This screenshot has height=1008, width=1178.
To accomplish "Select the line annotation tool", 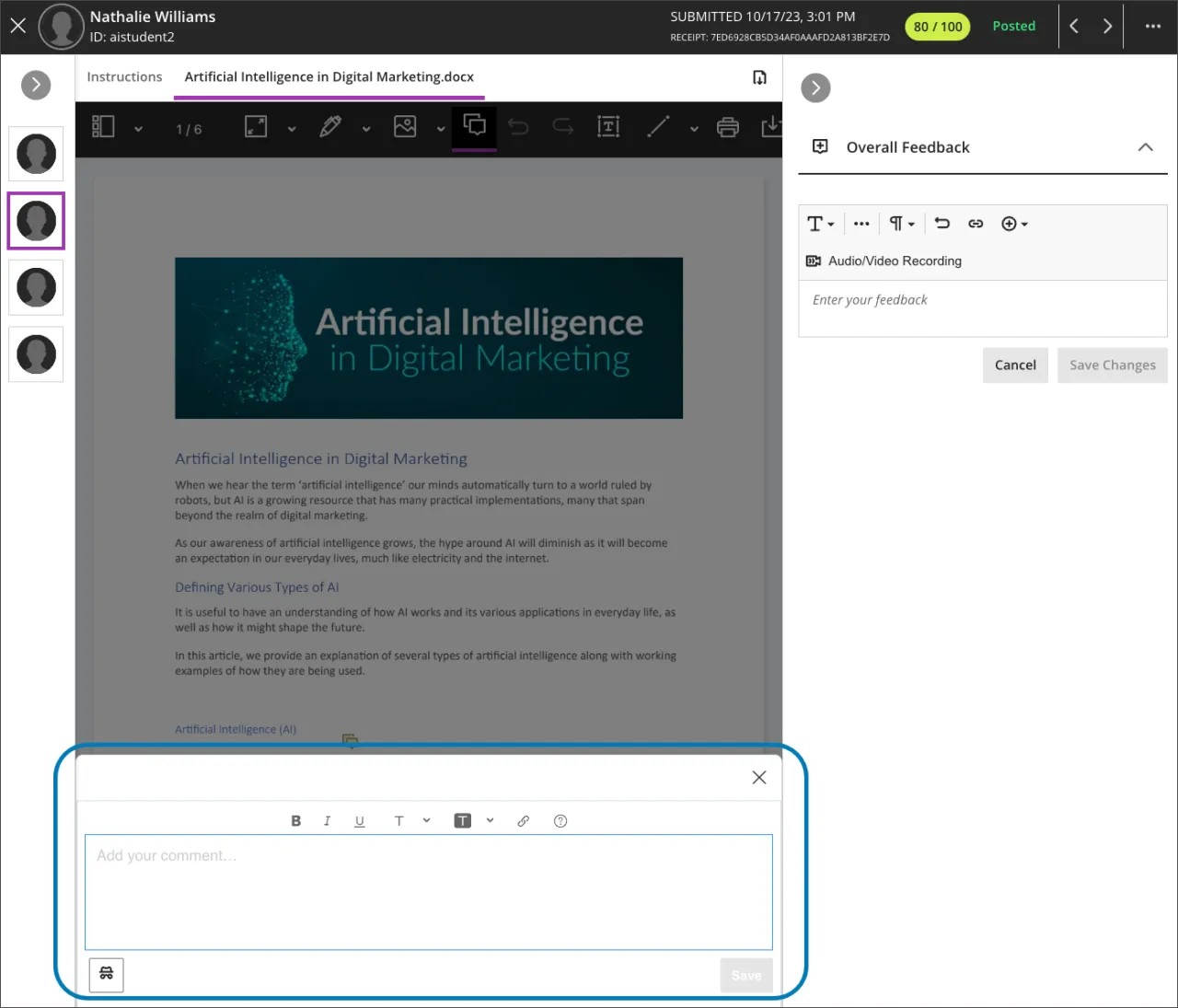I will coord(658,127).
